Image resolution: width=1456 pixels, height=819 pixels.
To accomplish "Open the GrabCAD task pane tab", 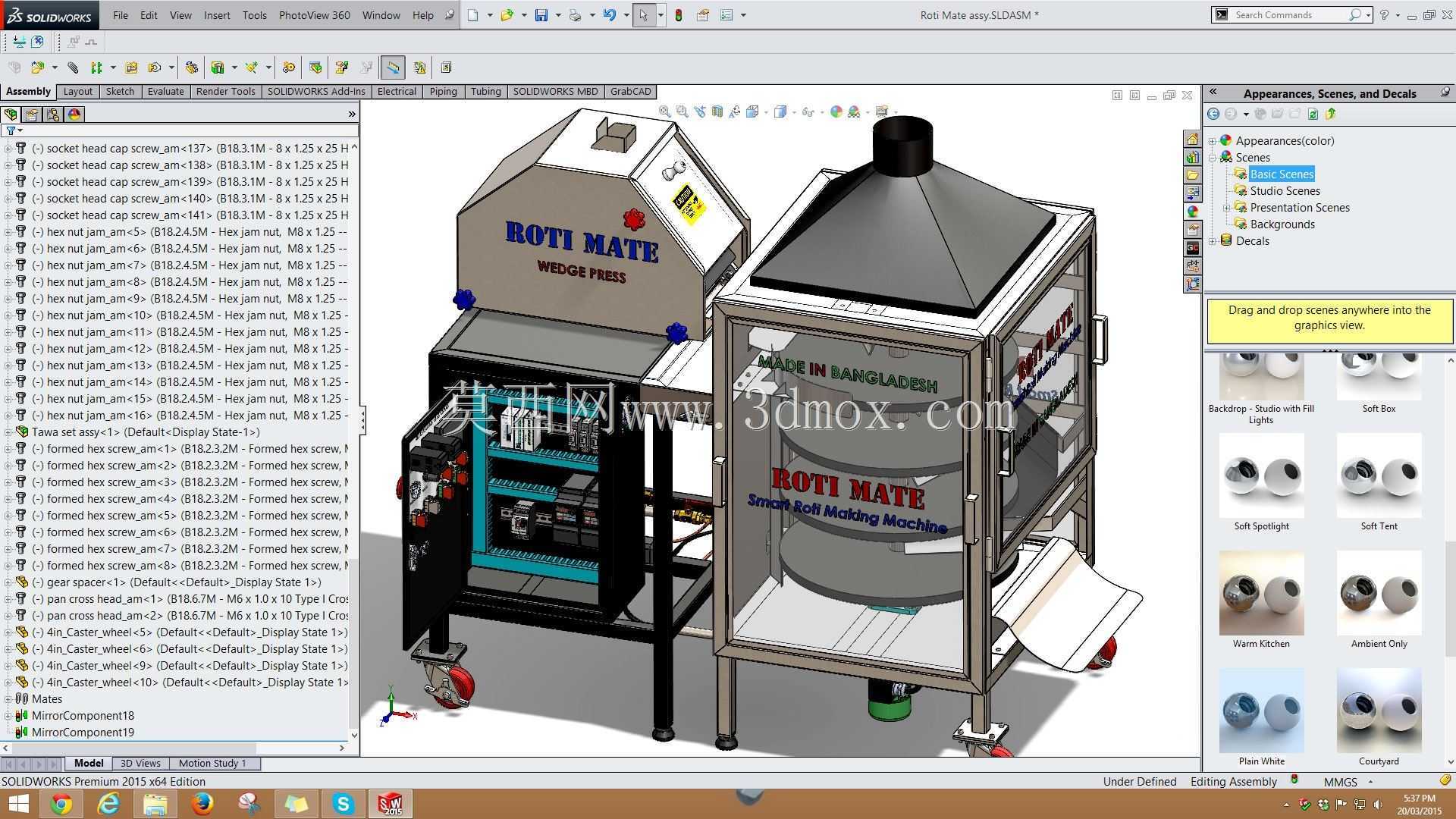I will (x=1193, y=249).
